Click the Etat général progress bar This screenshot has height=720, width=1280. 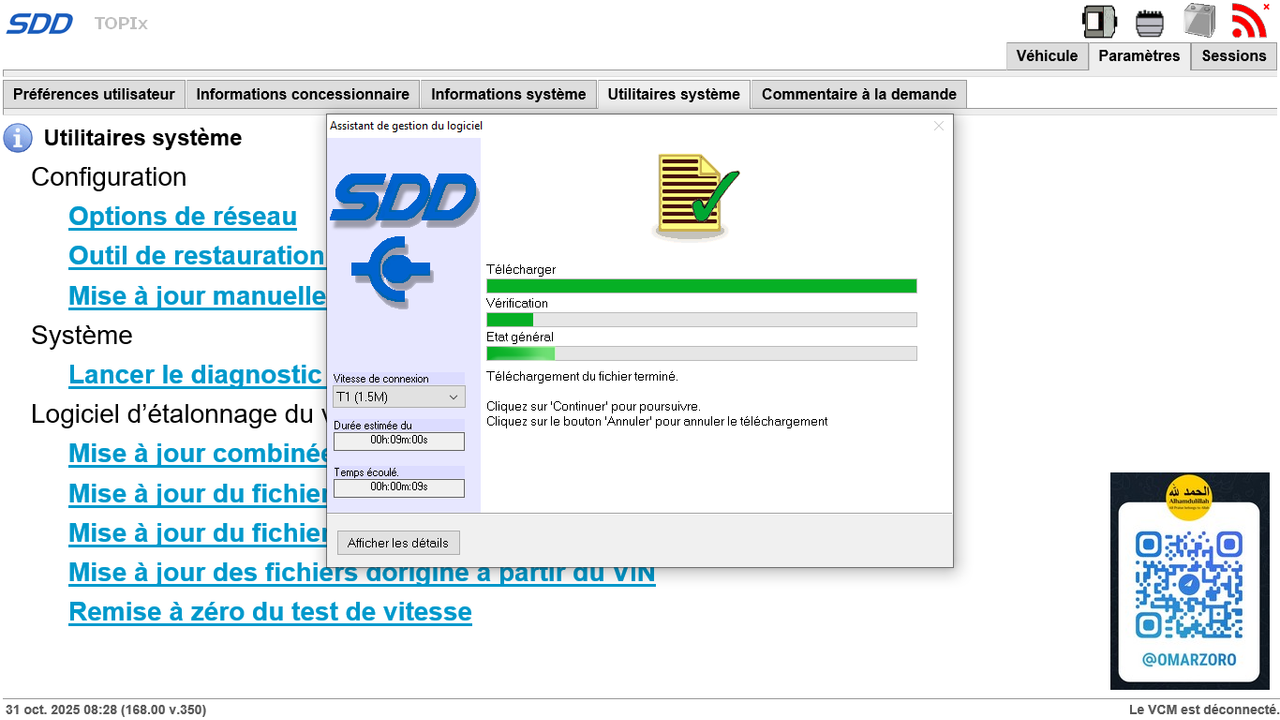click(x=701, y=354)
